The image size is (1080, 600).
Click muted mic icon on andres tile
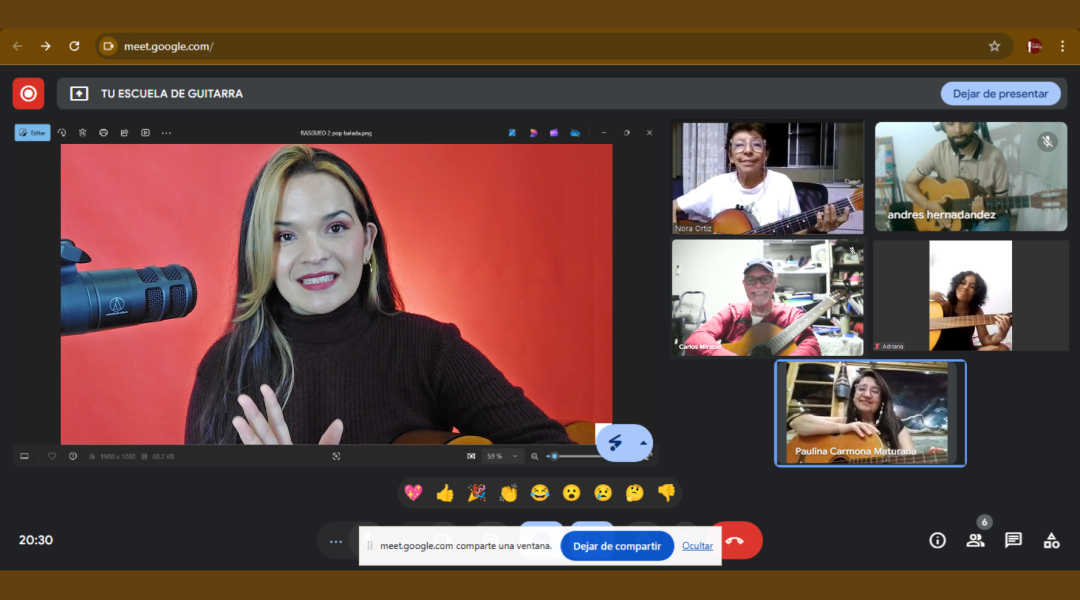pos(1047,142)
